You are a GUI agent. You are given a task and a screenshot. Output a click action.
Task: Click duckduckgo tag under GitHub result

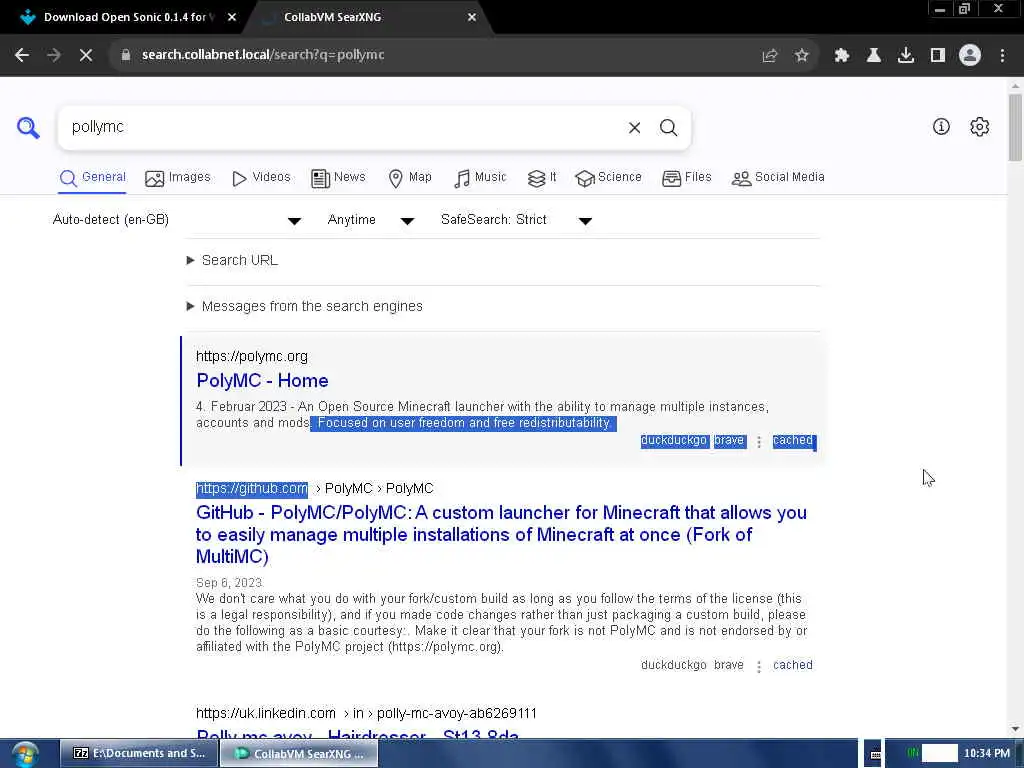(x=673, y=665)
